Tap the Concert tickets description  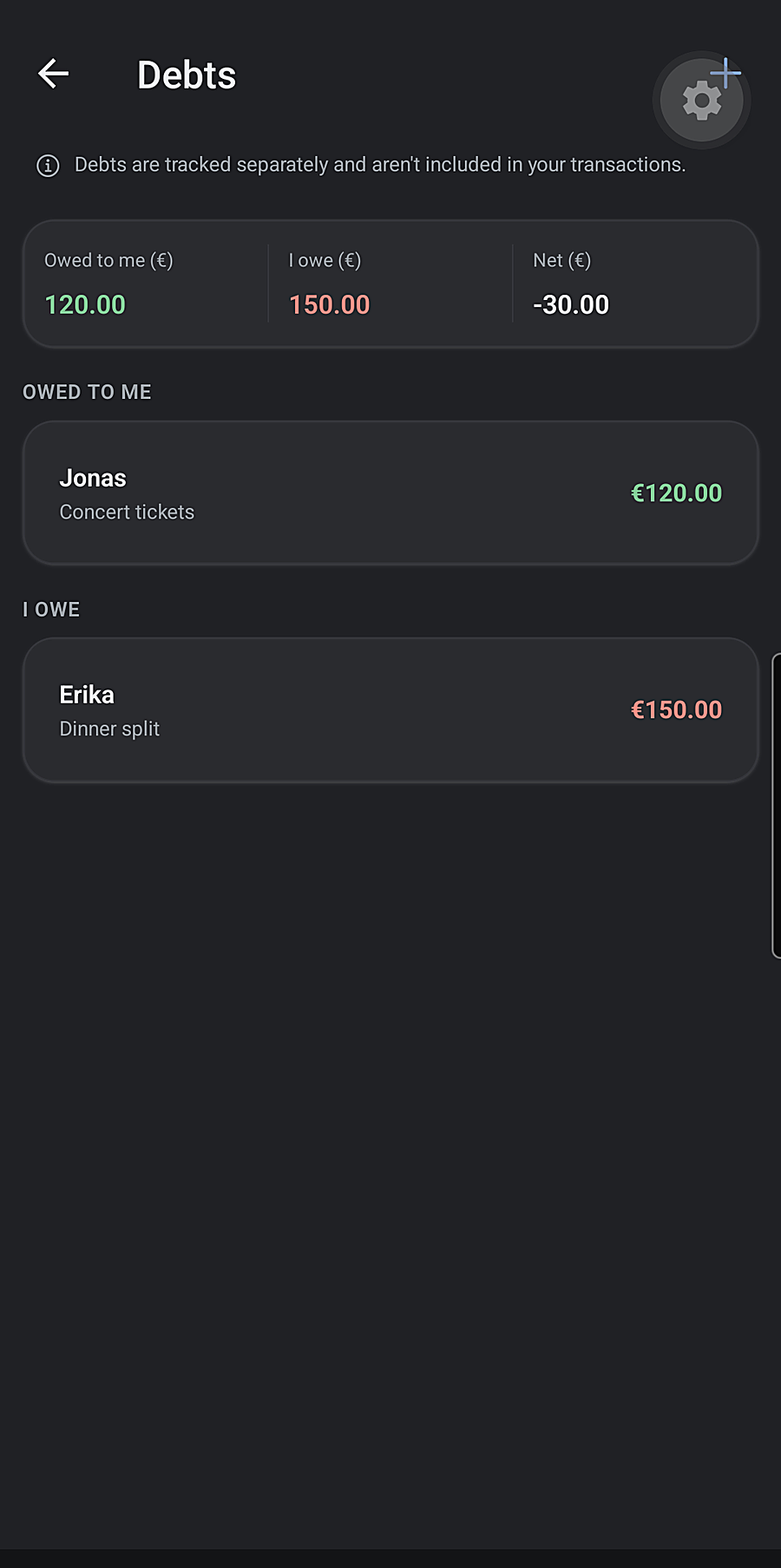point(127,512)
